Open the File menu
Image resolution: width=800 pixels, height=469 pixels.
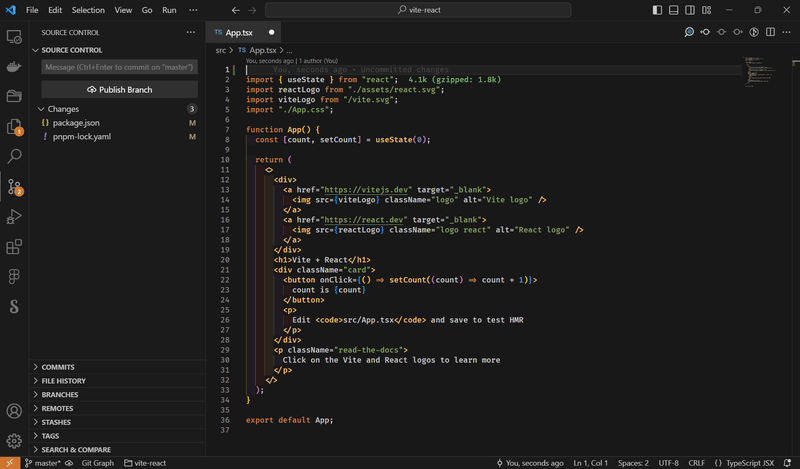point(32,10)
